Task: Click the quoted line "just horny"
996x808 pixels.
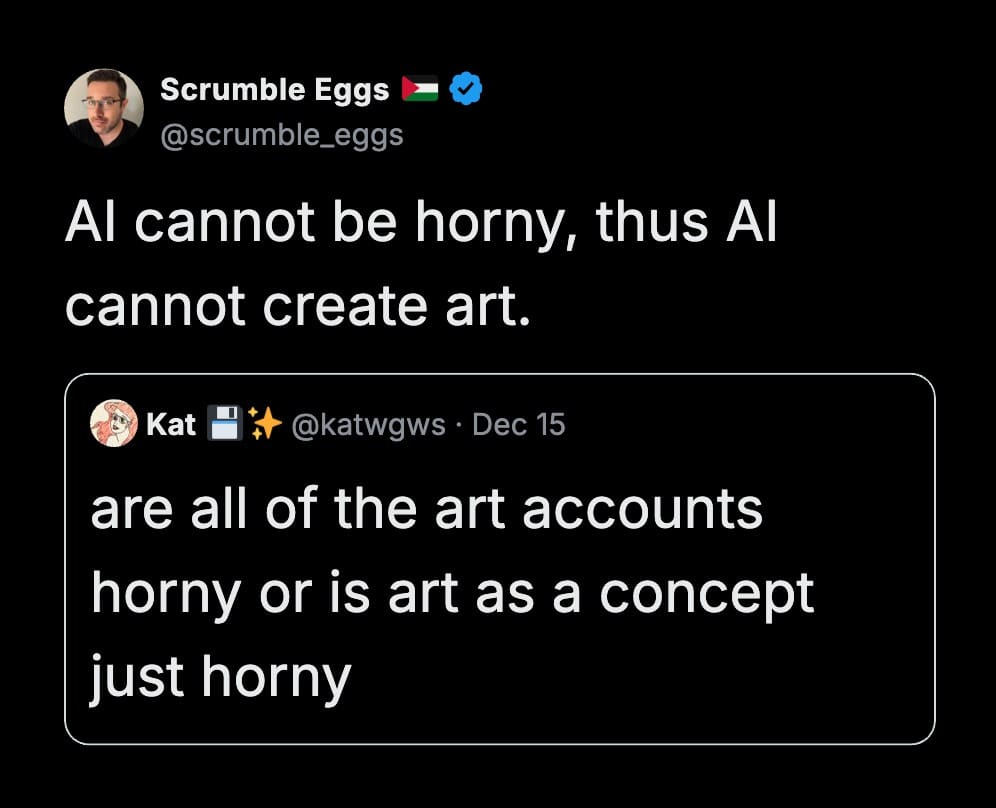Action: click(x=220, y=676)
